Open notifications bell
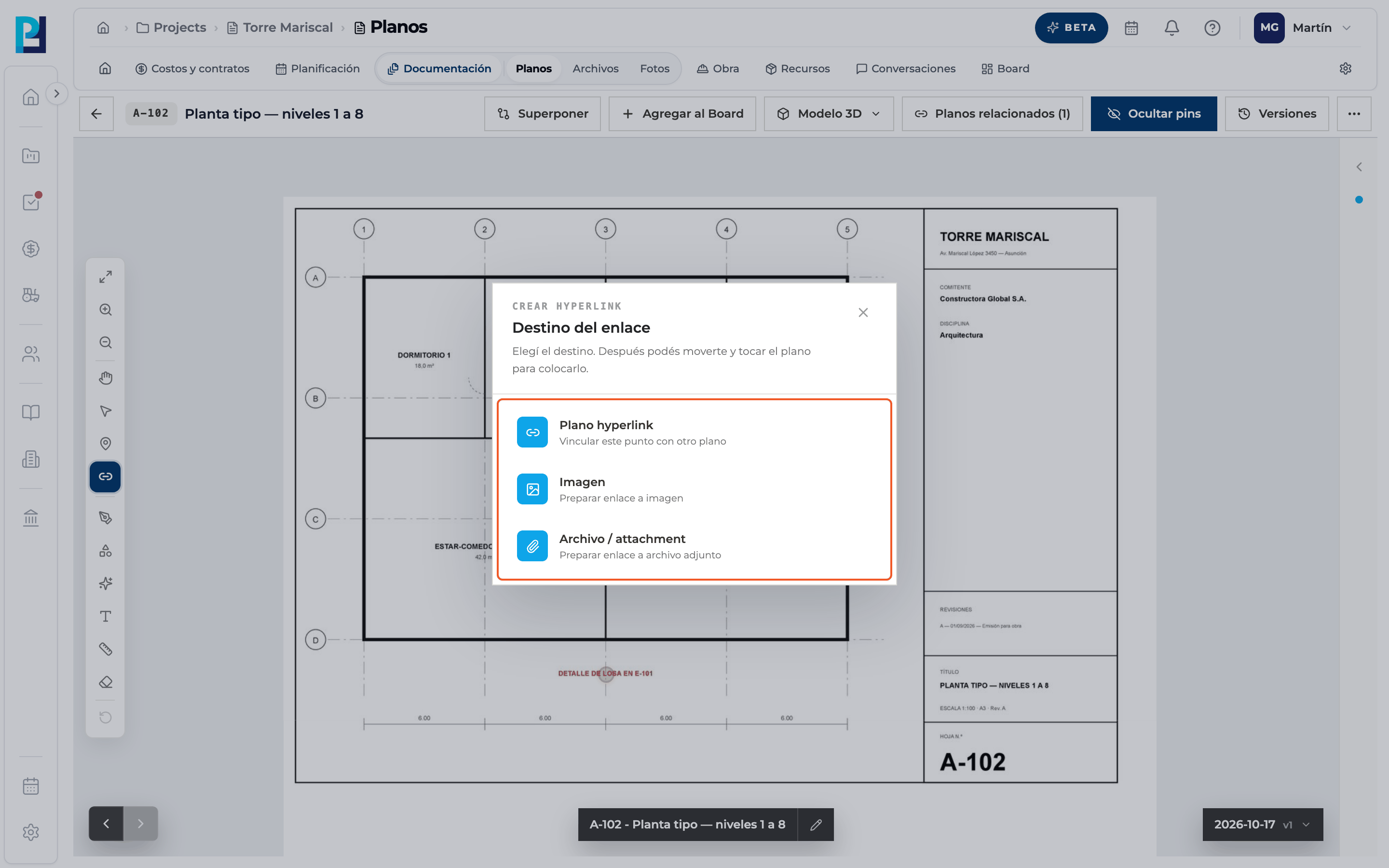The image size is (1389, 868). 1171,27
